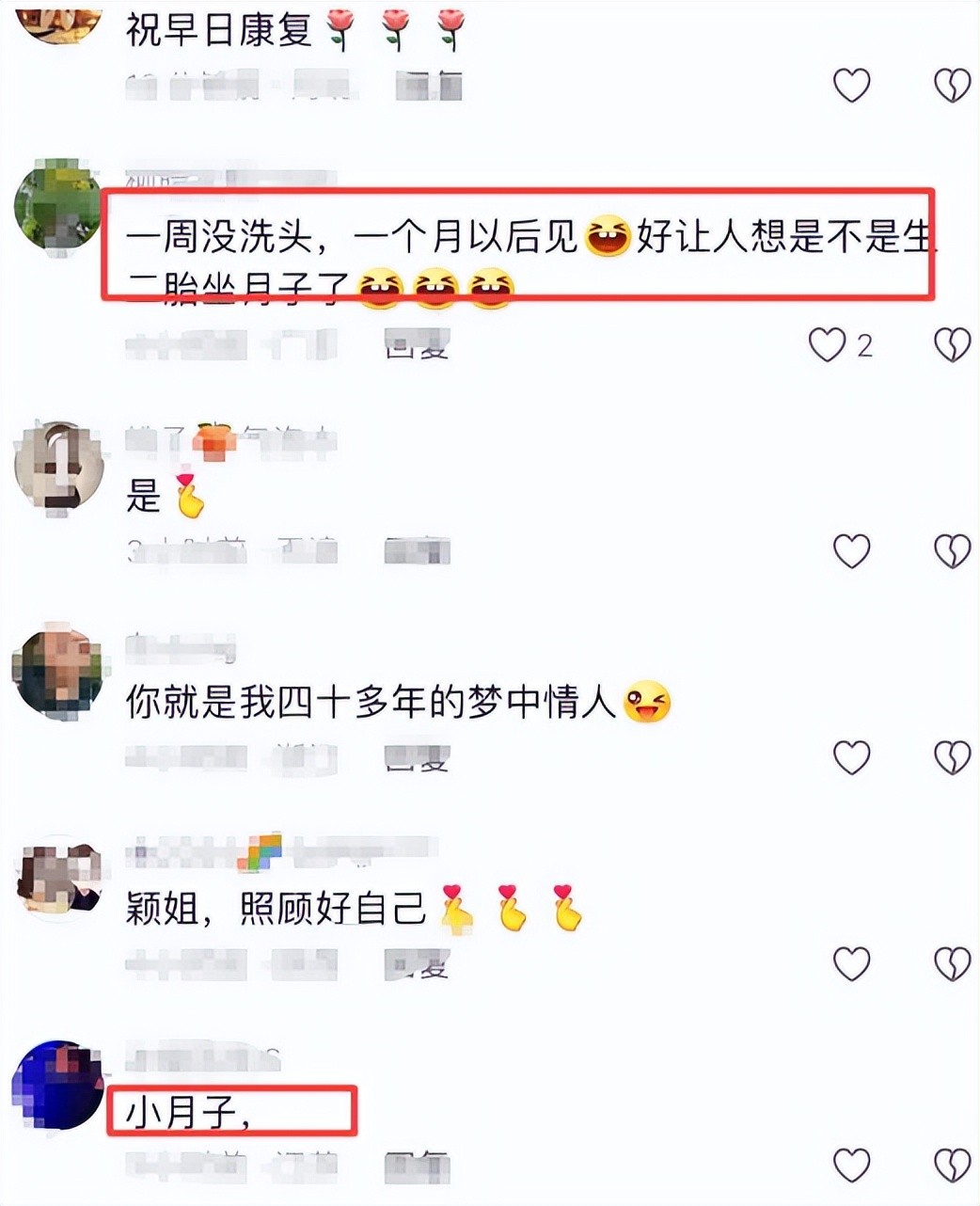Like the 祝早日康复 comment
The width and height of the screenshot is (980, 1206).
point(852,86)
